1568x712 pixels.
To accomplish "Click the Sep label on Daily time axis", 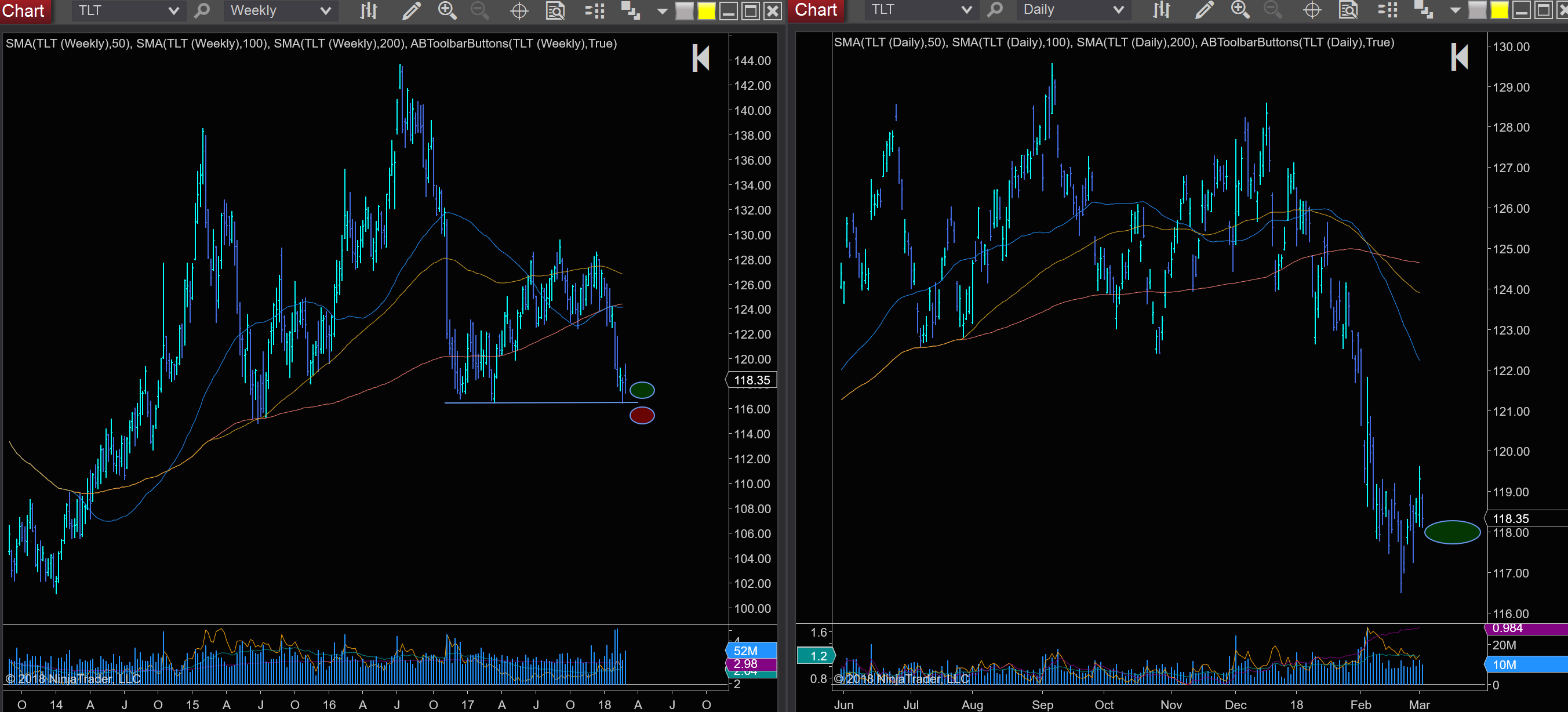I will coord(1042,704).
